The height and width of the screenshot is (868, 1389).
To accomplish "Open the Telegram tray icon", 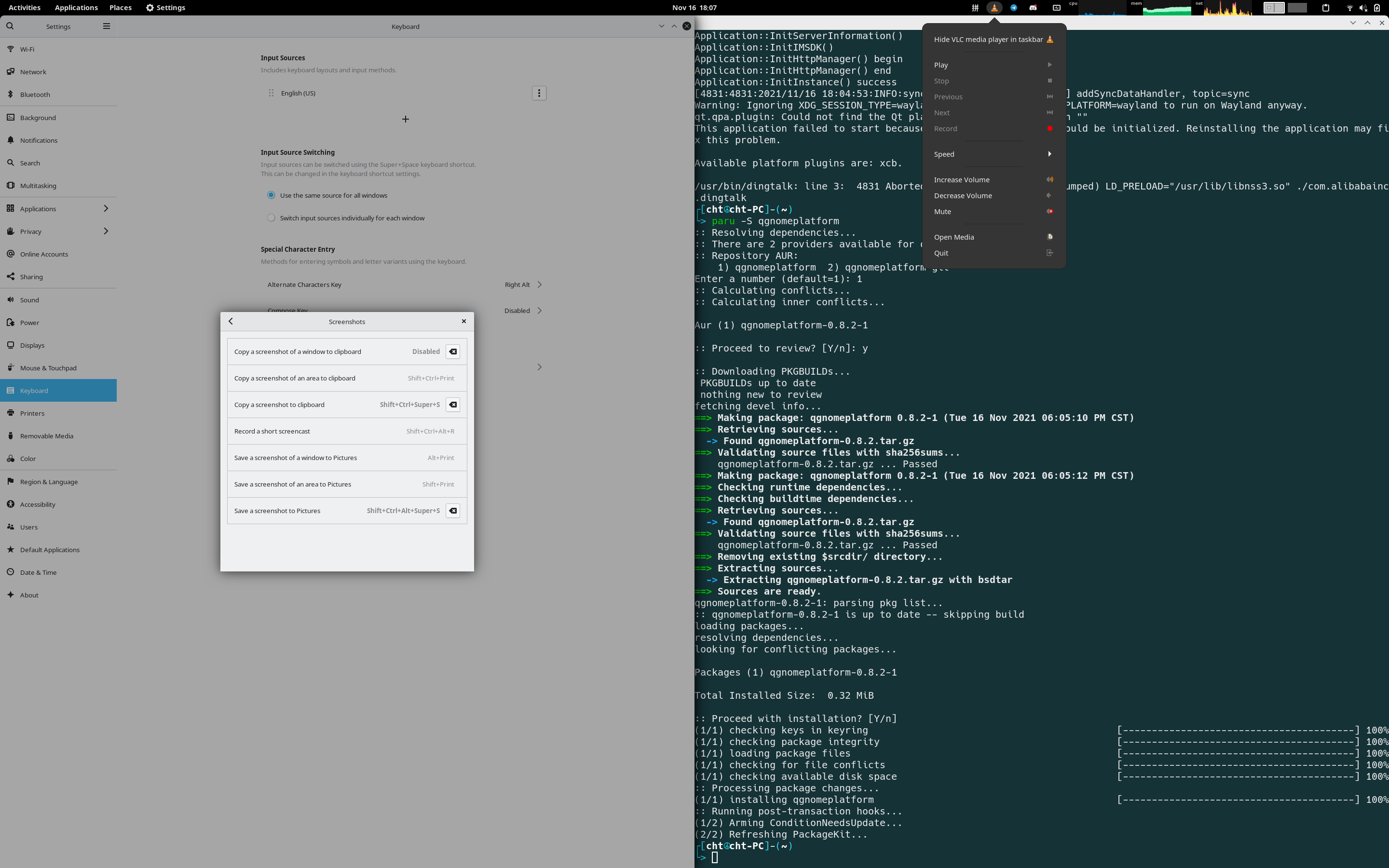I will pyautogui.click(x=1014, y=7).
